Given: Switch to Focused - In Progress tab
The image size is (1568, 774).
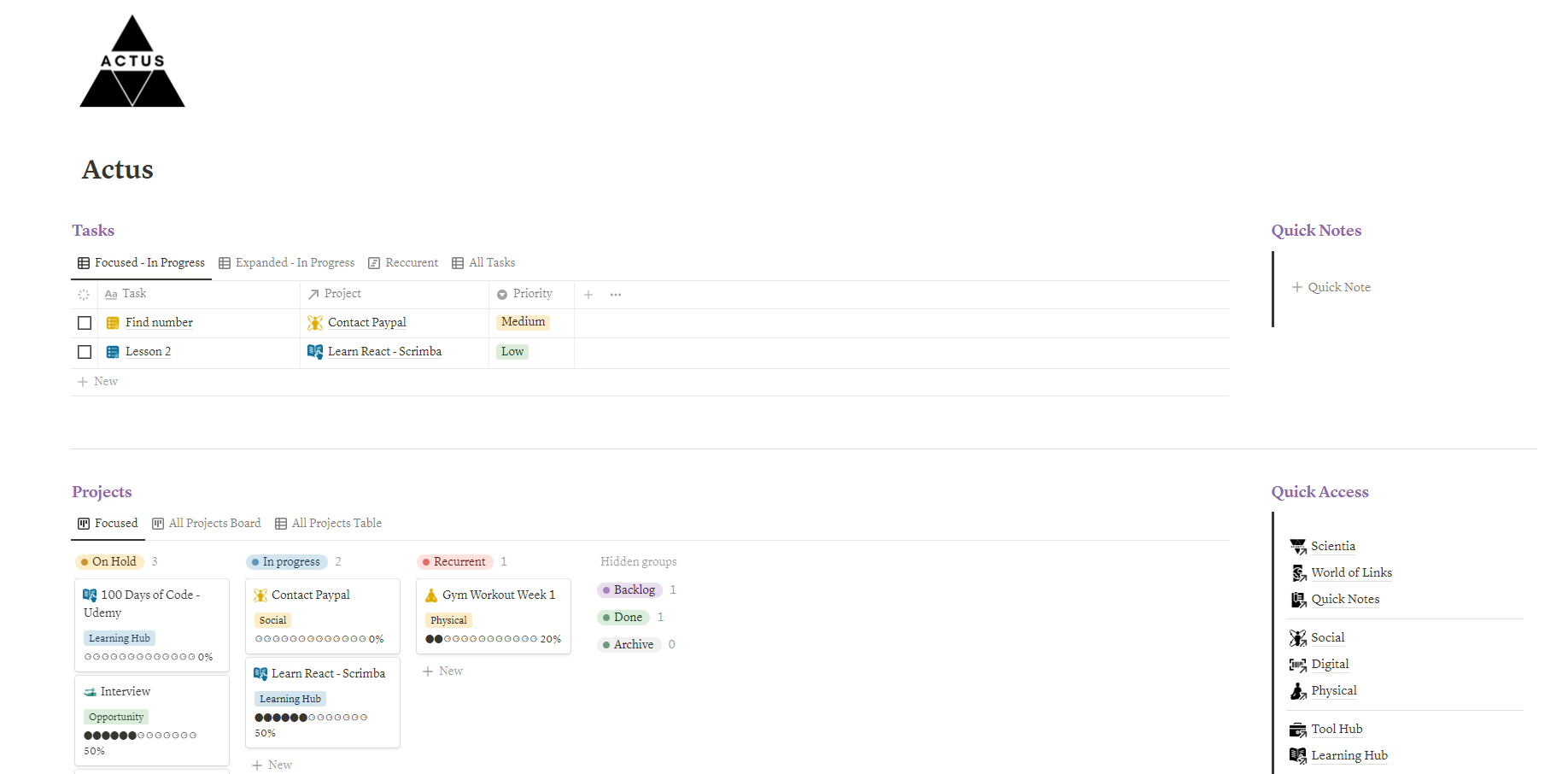Looking at the screenshot, I should click(141, 263).
